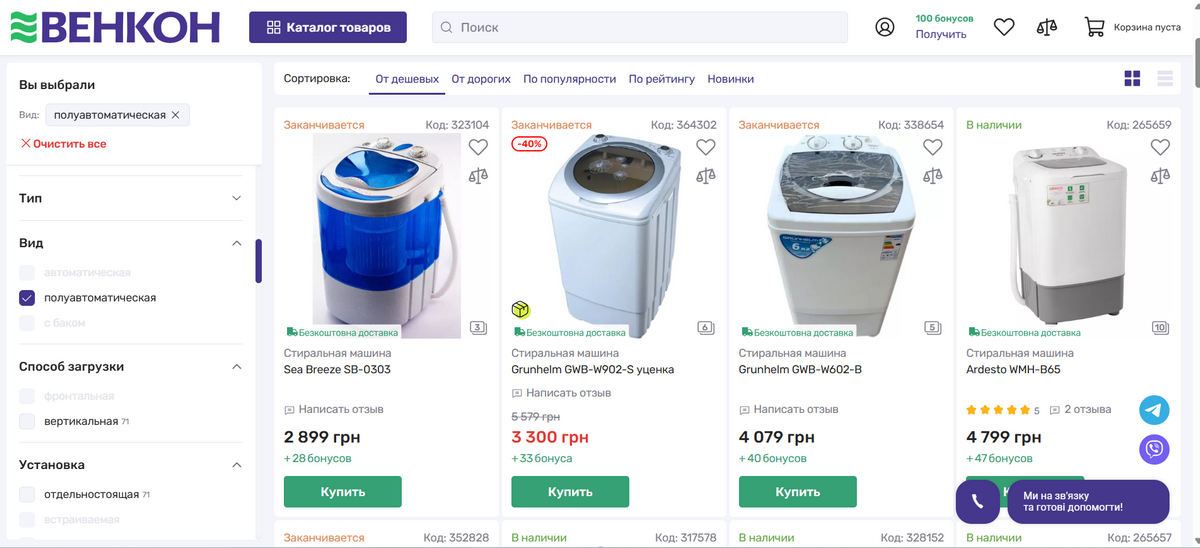Uncheck the полуавтоматическая checkbox
The width and height of the screenshot is (1200, 548).
(x=27, y=298)
